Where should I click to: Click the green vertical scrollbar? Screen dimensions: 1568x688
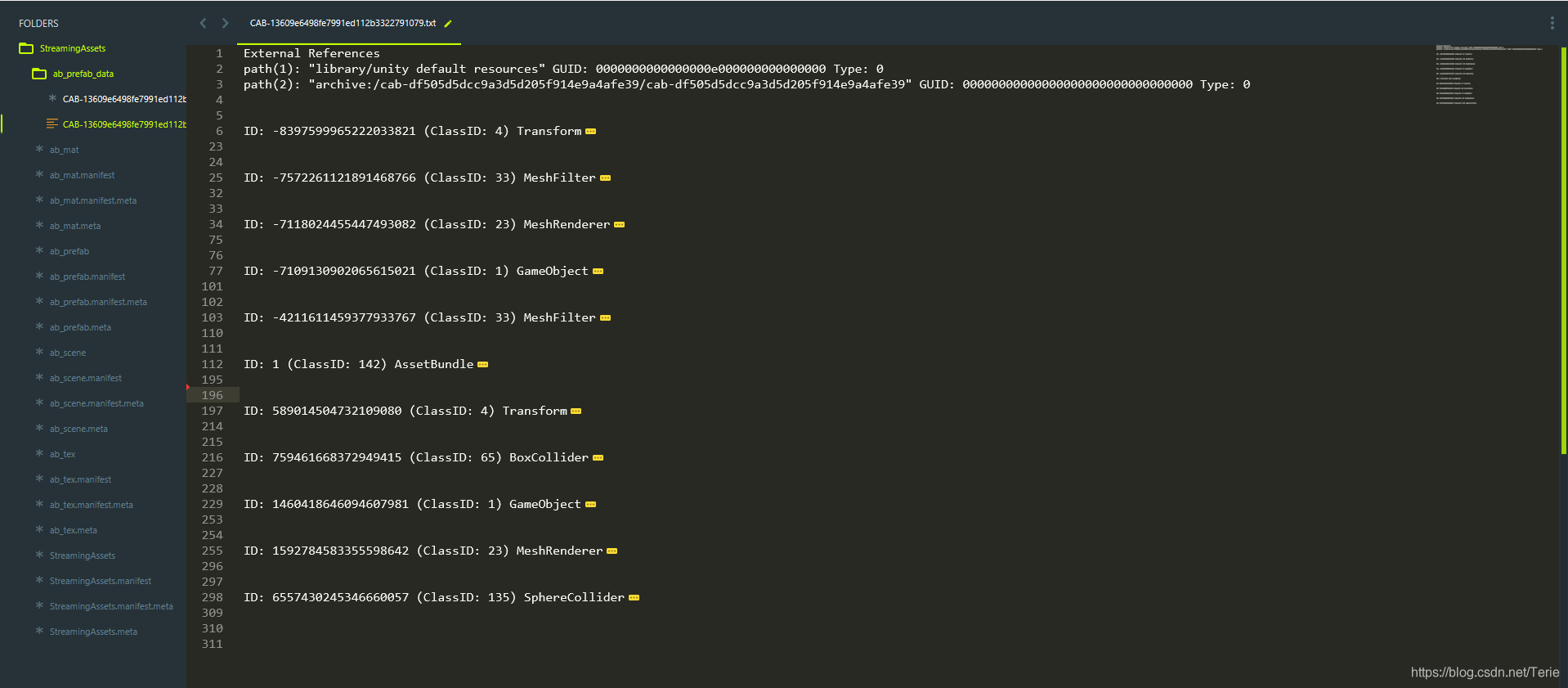tap(1563, 250)
